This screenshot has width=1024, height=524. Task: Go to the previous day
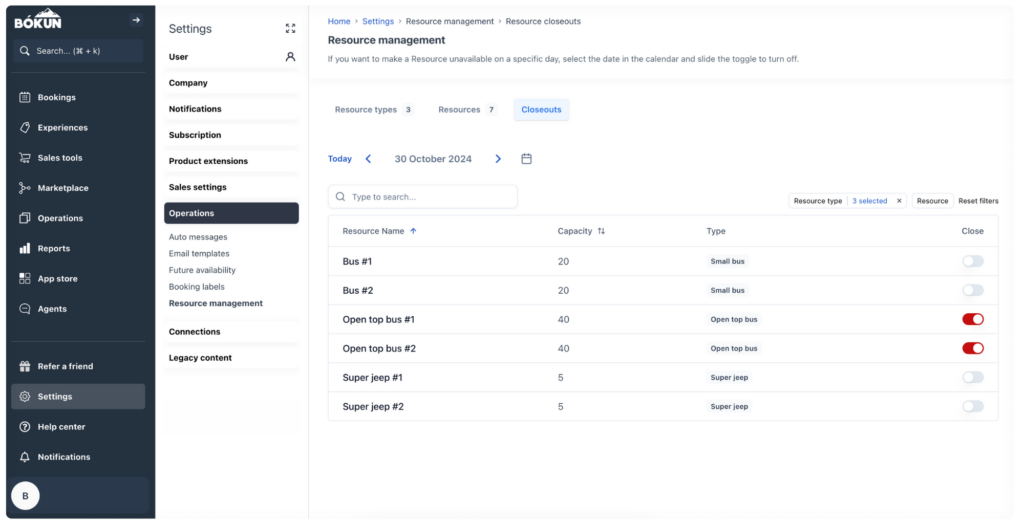[368, 159]
